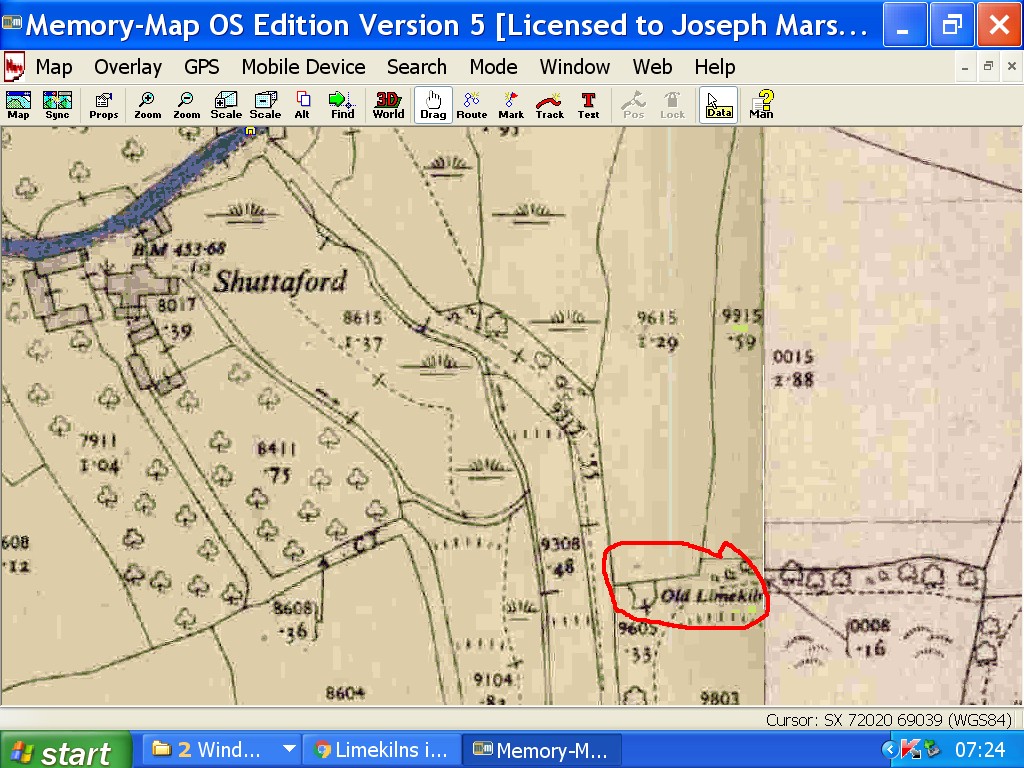The image size is (1024, 768).
Task: Toggle the Drag mode tool
Action: click(433, 105)
